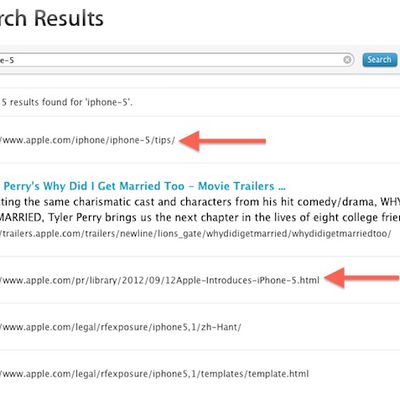Screen dimensions: 400x400
Task: Open the trailers.apple.com whydidigetmarriedtoo URL
Action: (195, 233)
